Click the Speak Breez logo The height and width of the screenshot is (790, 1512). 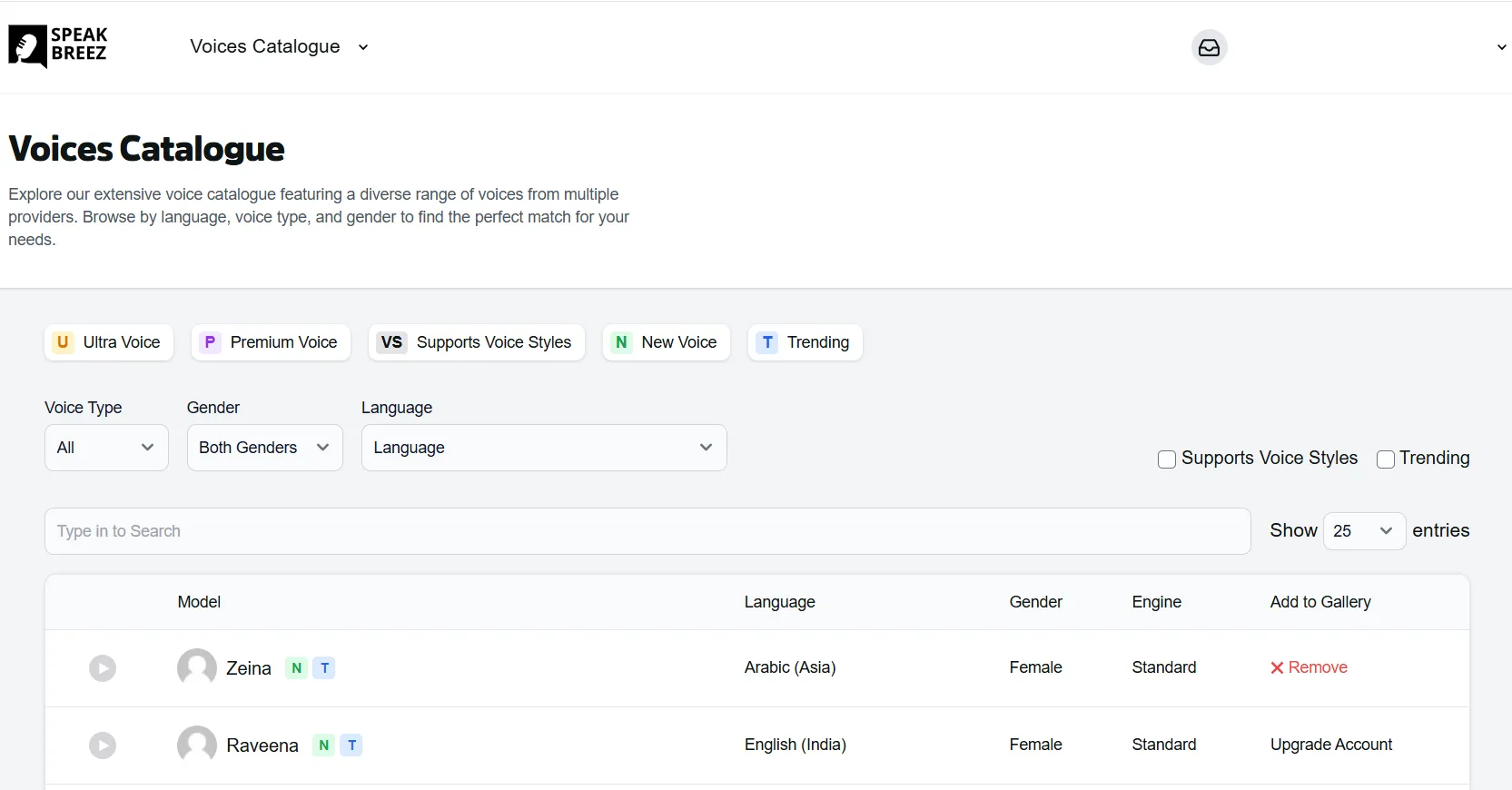coord(58,46)
